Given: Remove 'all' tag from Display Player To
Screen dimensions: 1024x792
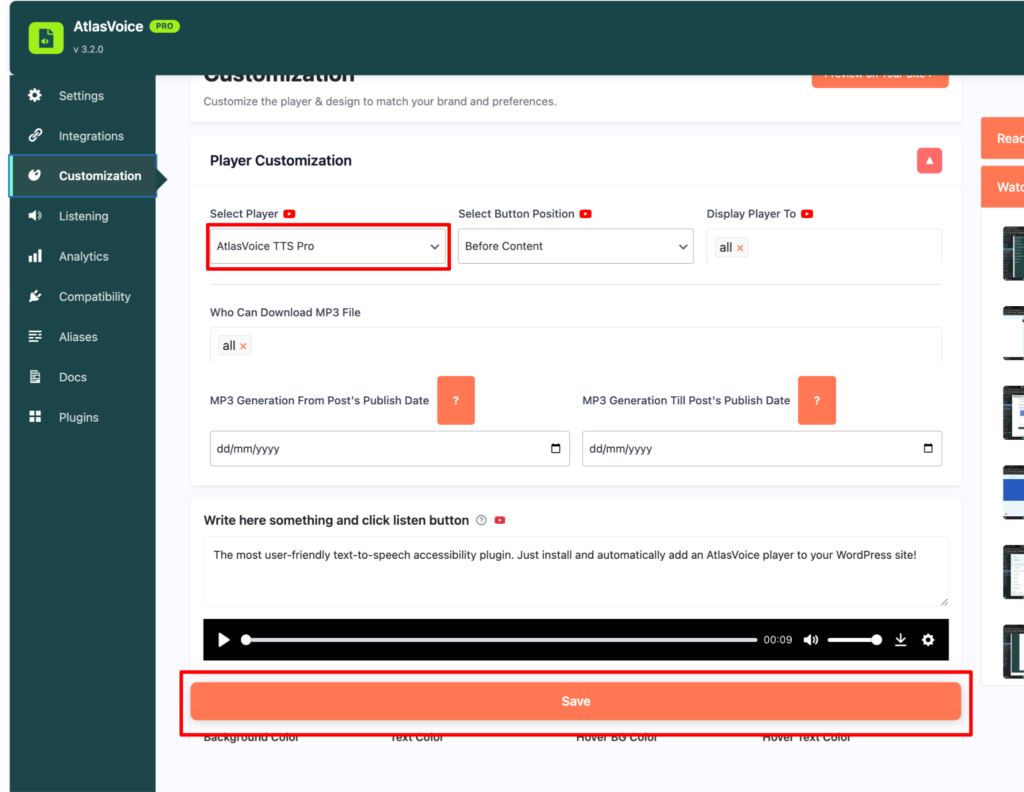Looking at the screenshot, I should pyautogui.click(x=740, y=248).
